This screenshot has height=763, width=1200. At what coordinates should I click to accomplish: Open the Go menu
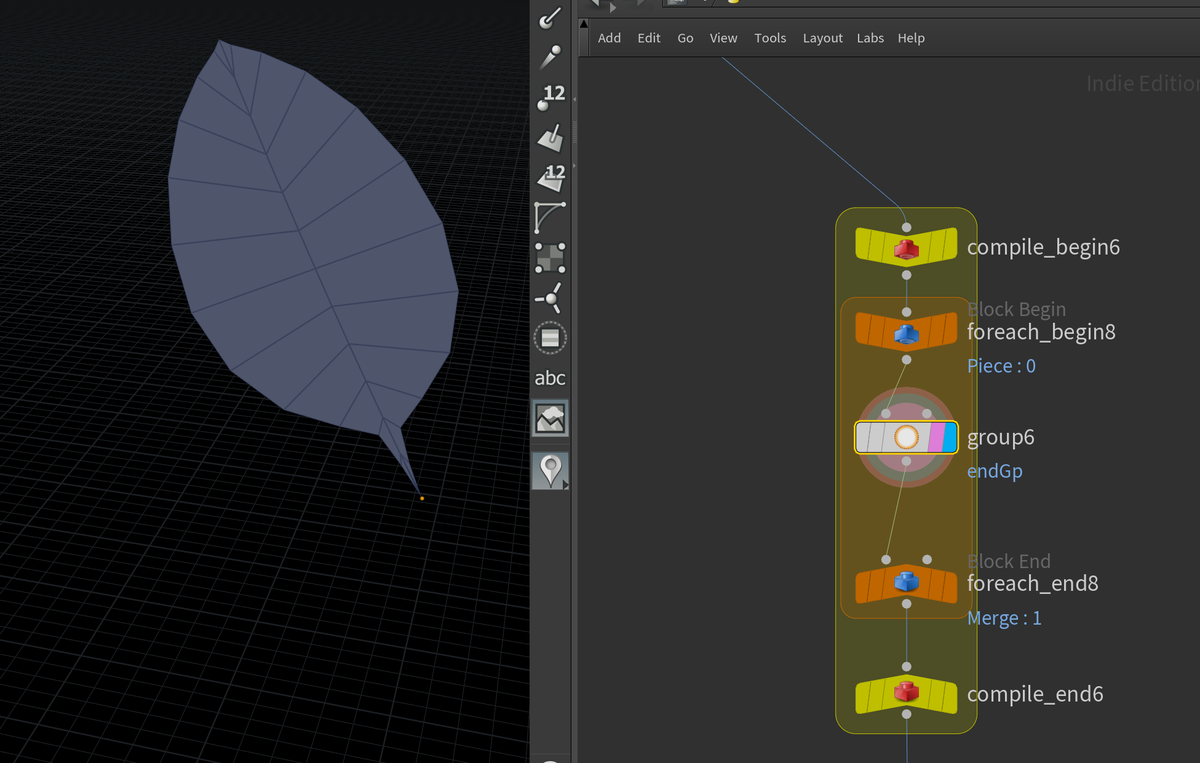click(x=685, y=38)
